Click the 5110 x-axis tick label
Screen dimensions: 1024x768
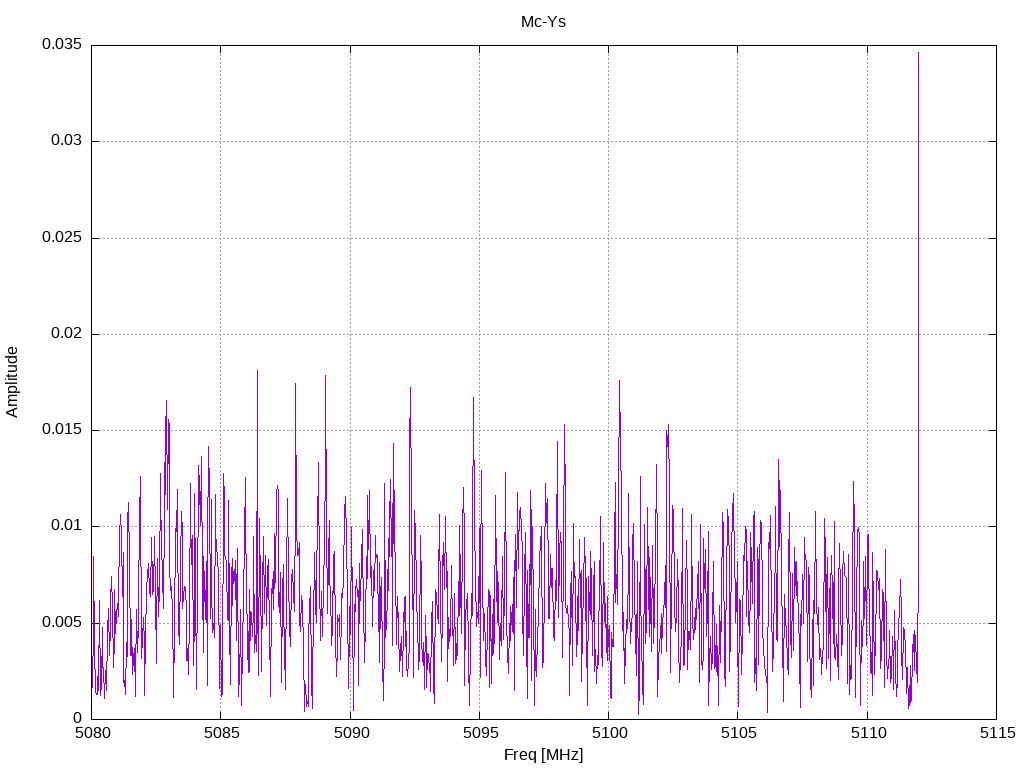(x=866, y=734)
